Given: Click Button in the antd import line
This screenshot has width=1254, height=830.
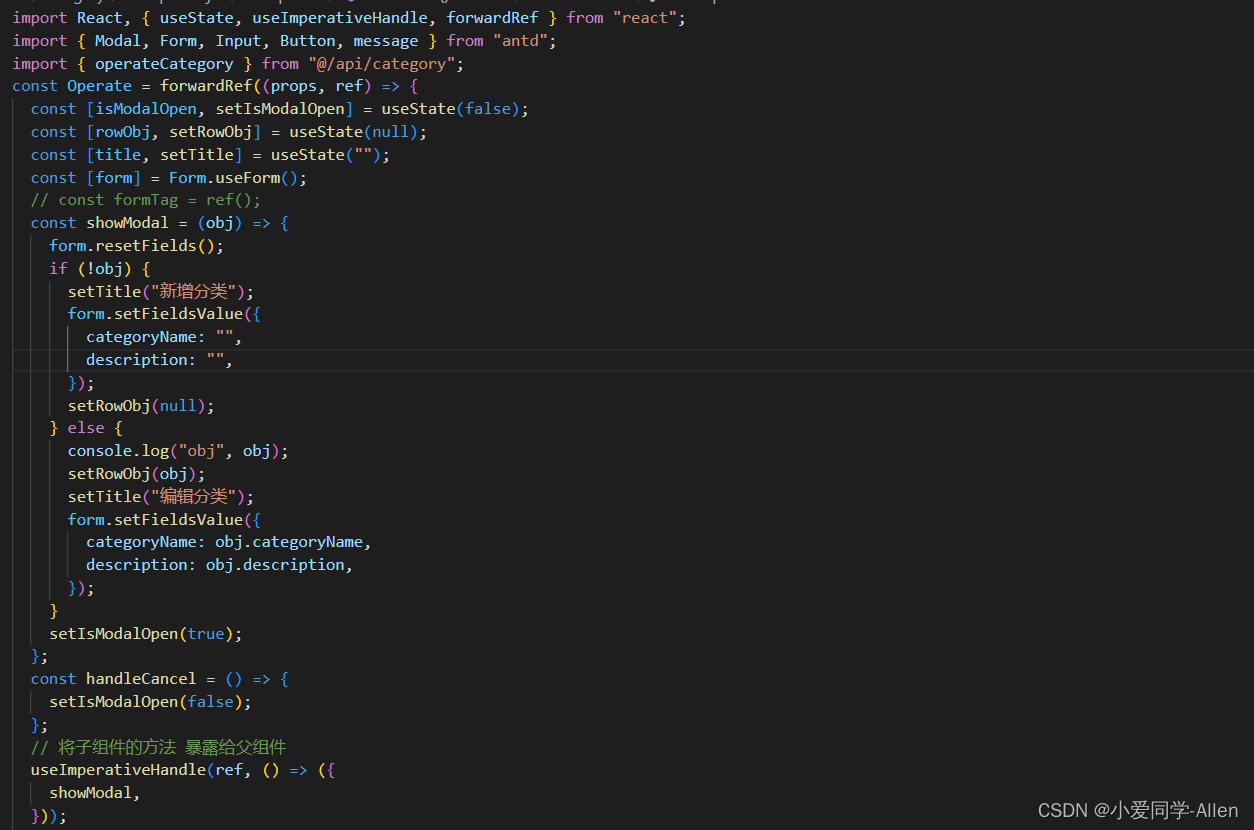Looking at the screenshot, I should (307, 40).
